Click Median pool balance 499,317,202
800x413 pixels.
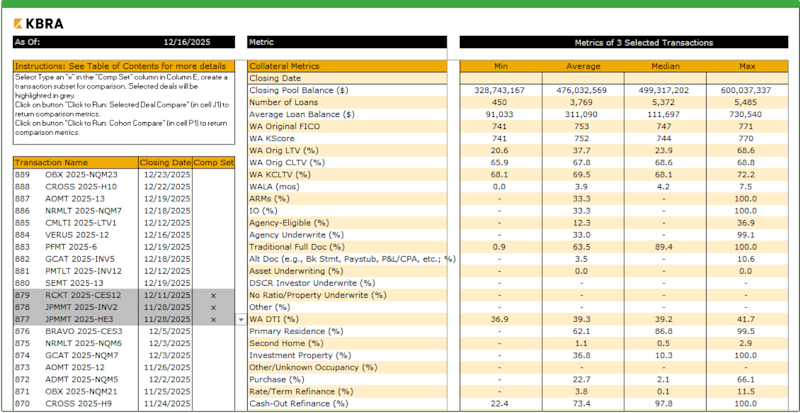point(665,90)
